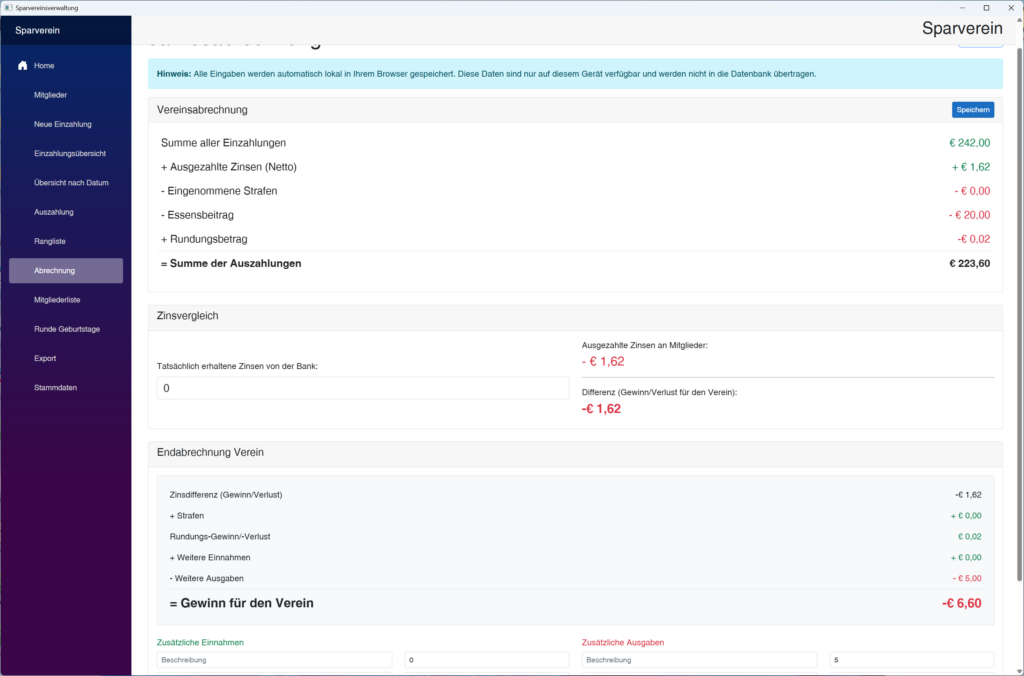Open Stammdaten settings
The height and width of the screenshot is (676, 1024).
pos(55,387)
